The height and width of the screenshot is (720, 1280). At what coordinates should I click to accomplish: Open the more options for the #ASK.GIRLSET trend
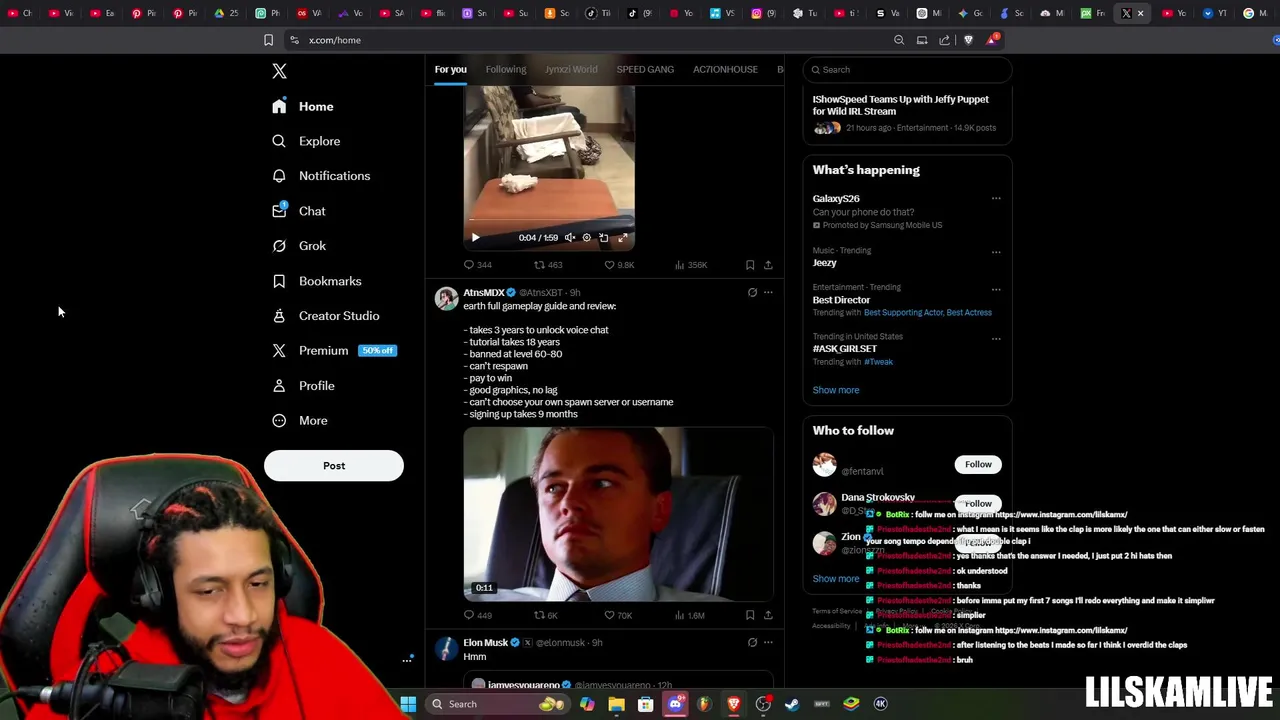coord(996,338)
